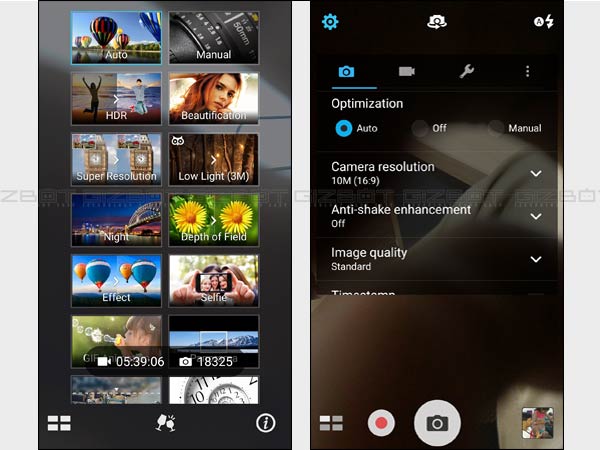The image size is (600, 450).
Task: Open settings via the blue gear icon
Action: click(x=330, y=22)
